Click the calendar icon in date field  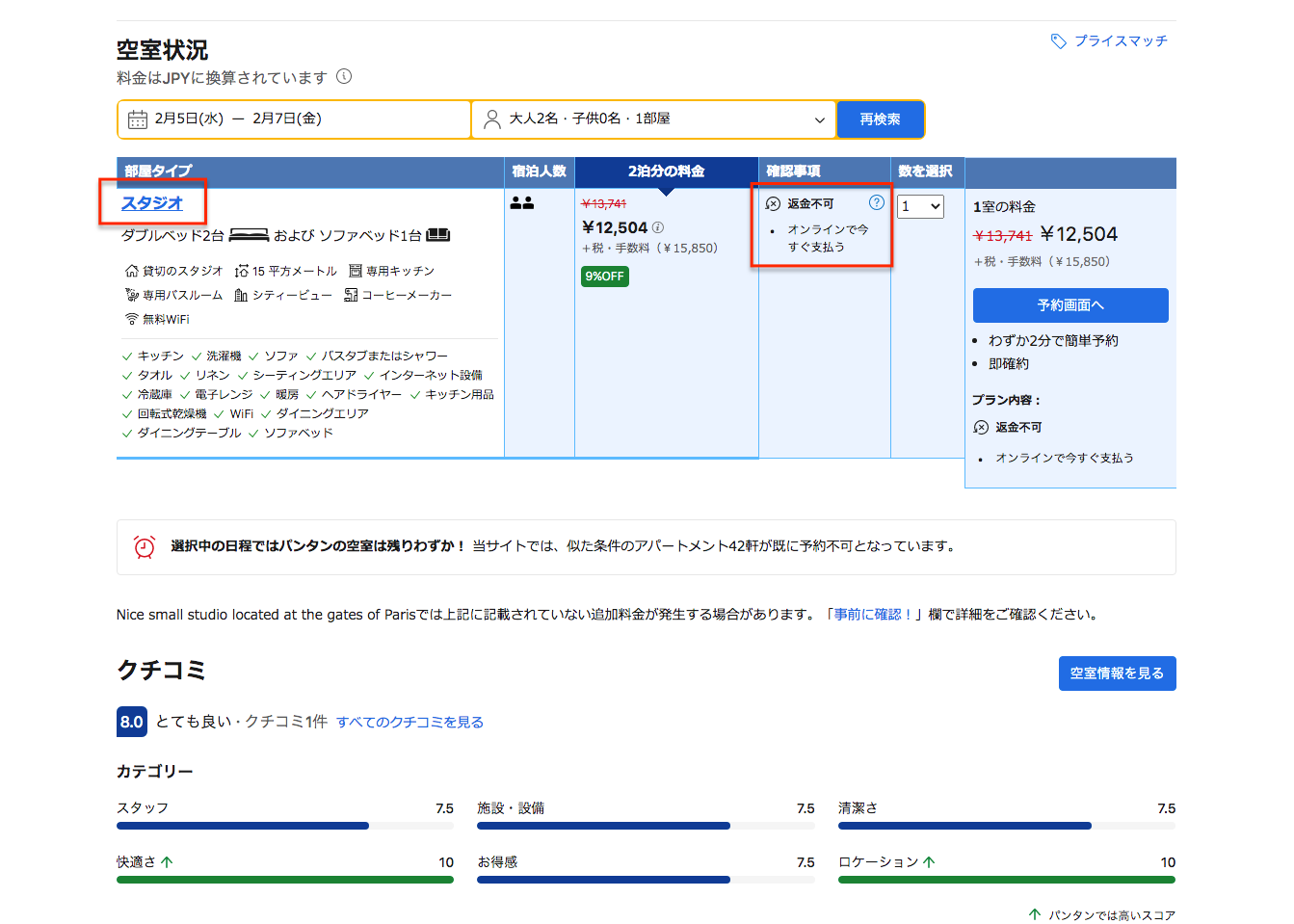[138, 119]
